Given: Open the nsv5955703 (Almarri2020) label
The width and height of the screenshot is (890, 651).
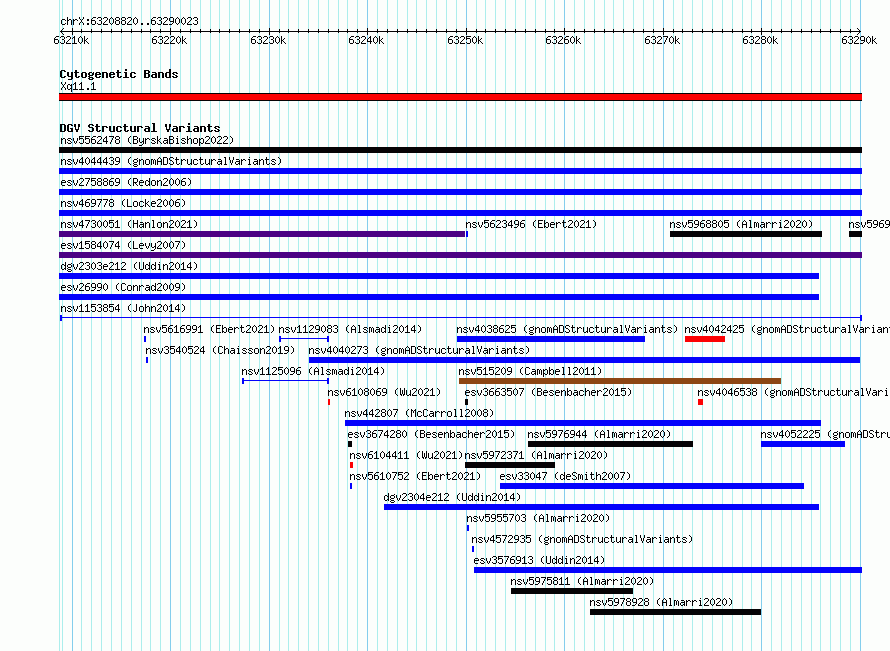Looking at the screenshot, I should pos(538,518).
